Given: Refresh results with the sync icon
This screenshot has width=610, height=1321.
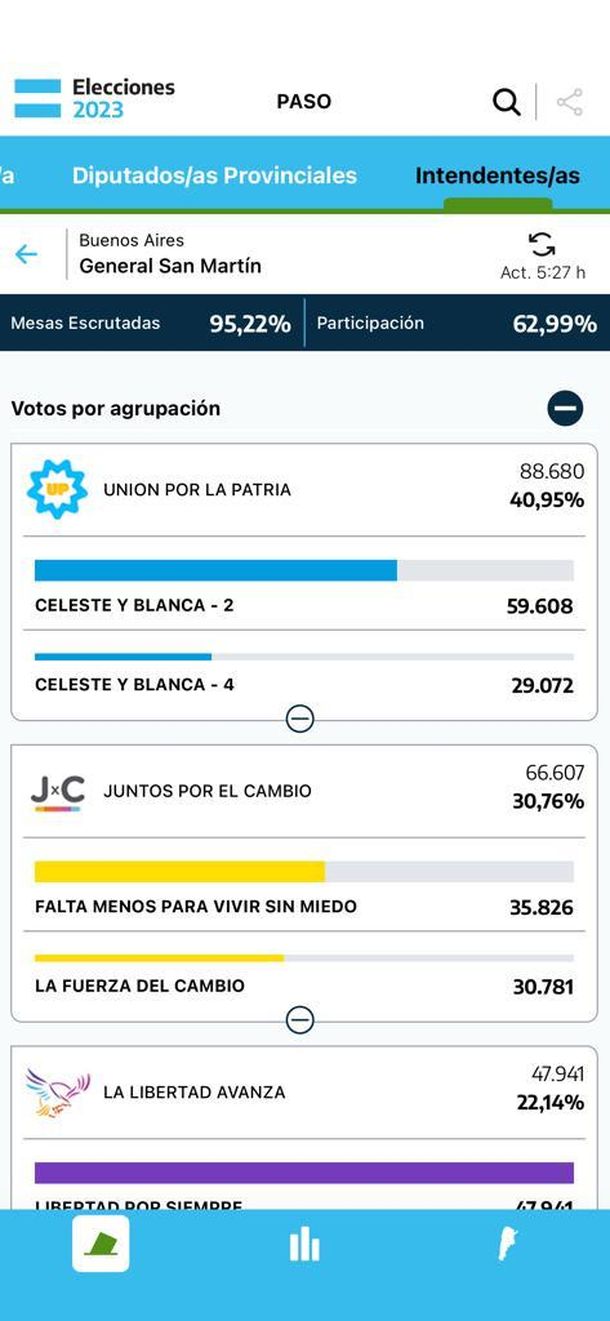Looking at the screenshot, I should point(542,245).
